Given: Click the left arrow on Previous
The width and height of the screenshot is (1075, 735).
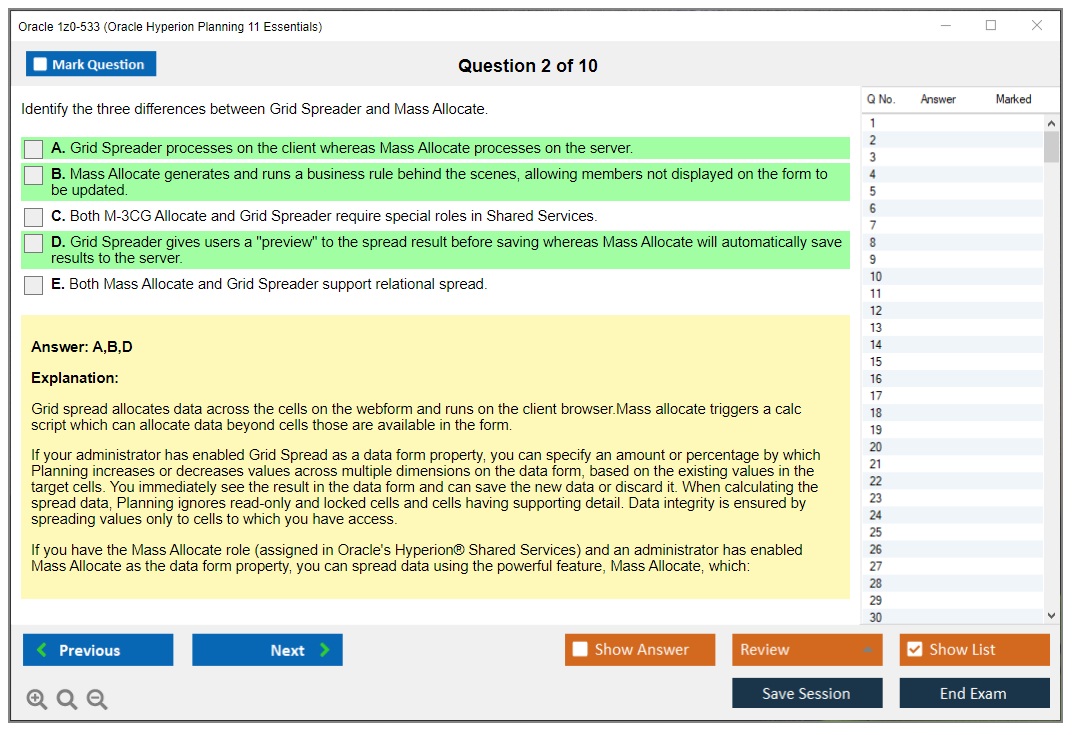Looking at the screenshot, I should point(42,650).
